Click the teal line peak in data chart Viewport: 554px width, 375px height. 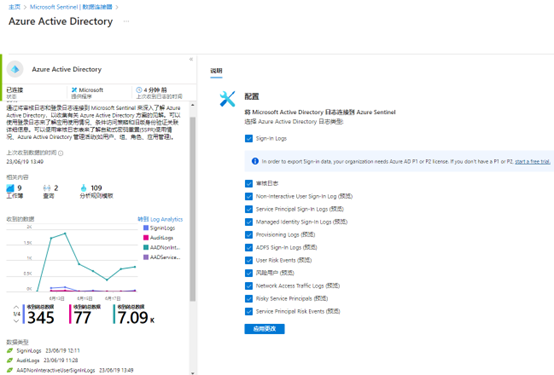pyautogui.click(x=65, y=233)
